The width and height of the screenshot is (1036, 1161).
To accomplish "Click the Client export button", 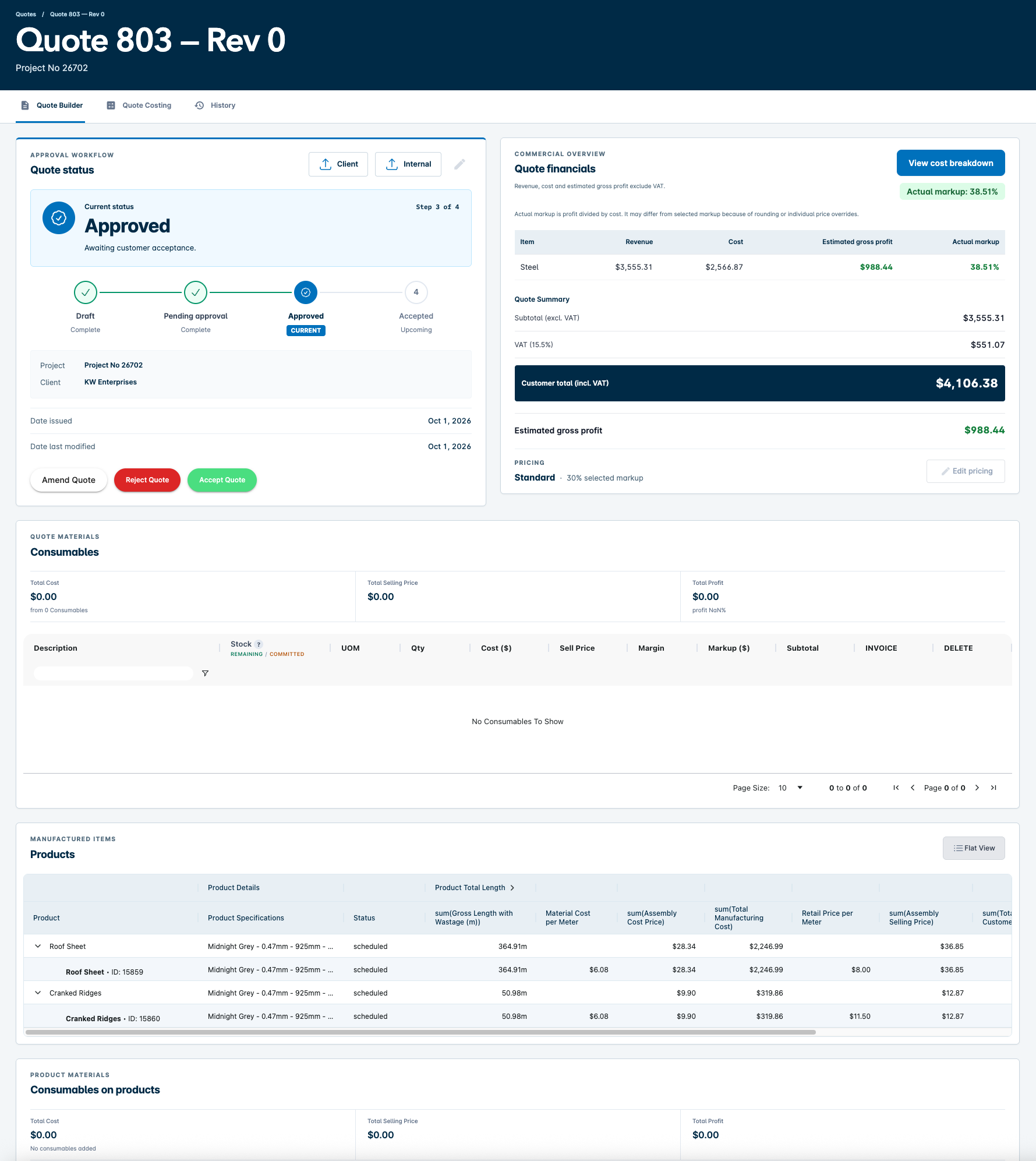I will 338,164.
